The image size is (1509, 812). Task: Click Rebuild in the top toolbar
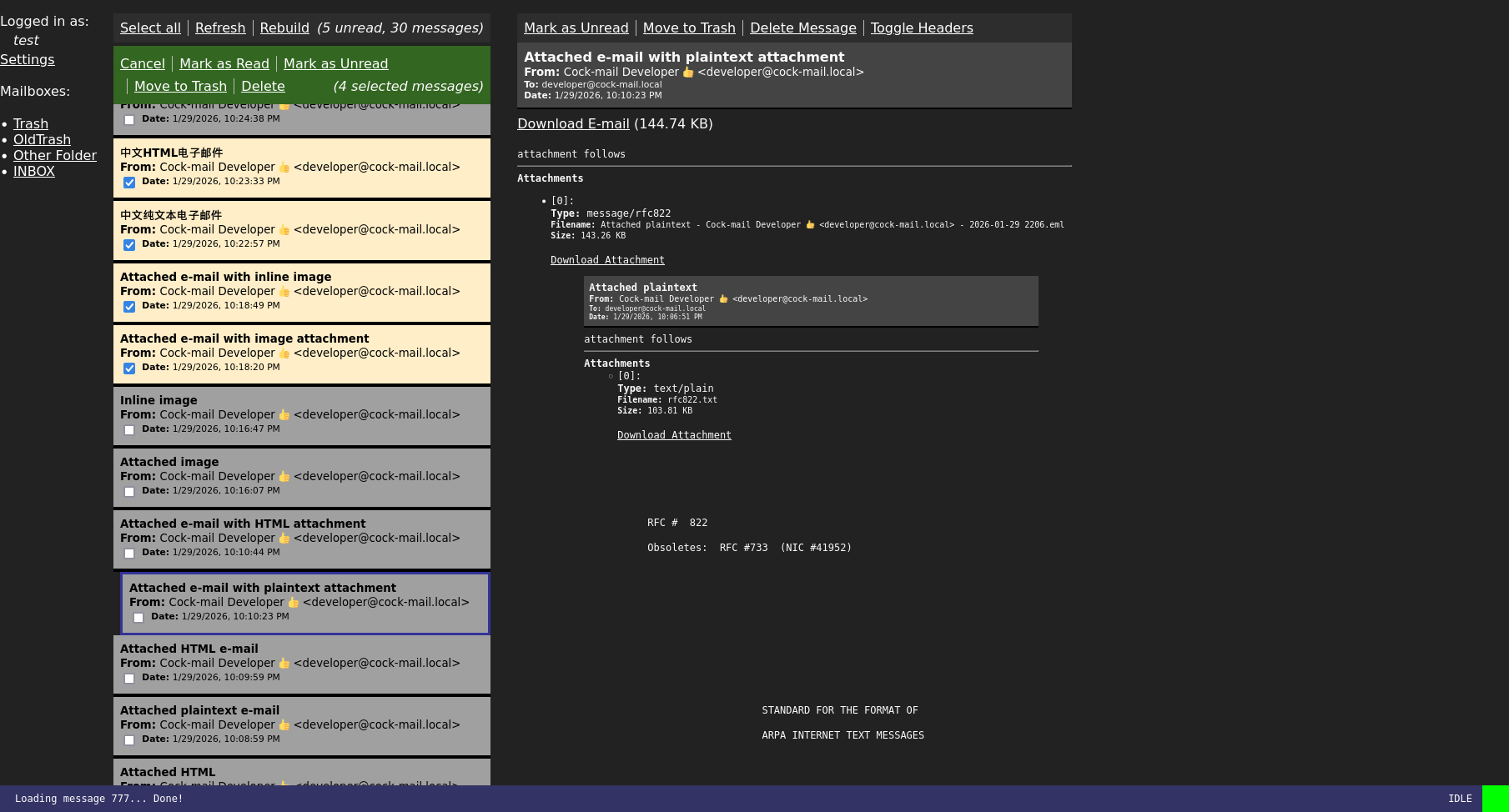284,28
